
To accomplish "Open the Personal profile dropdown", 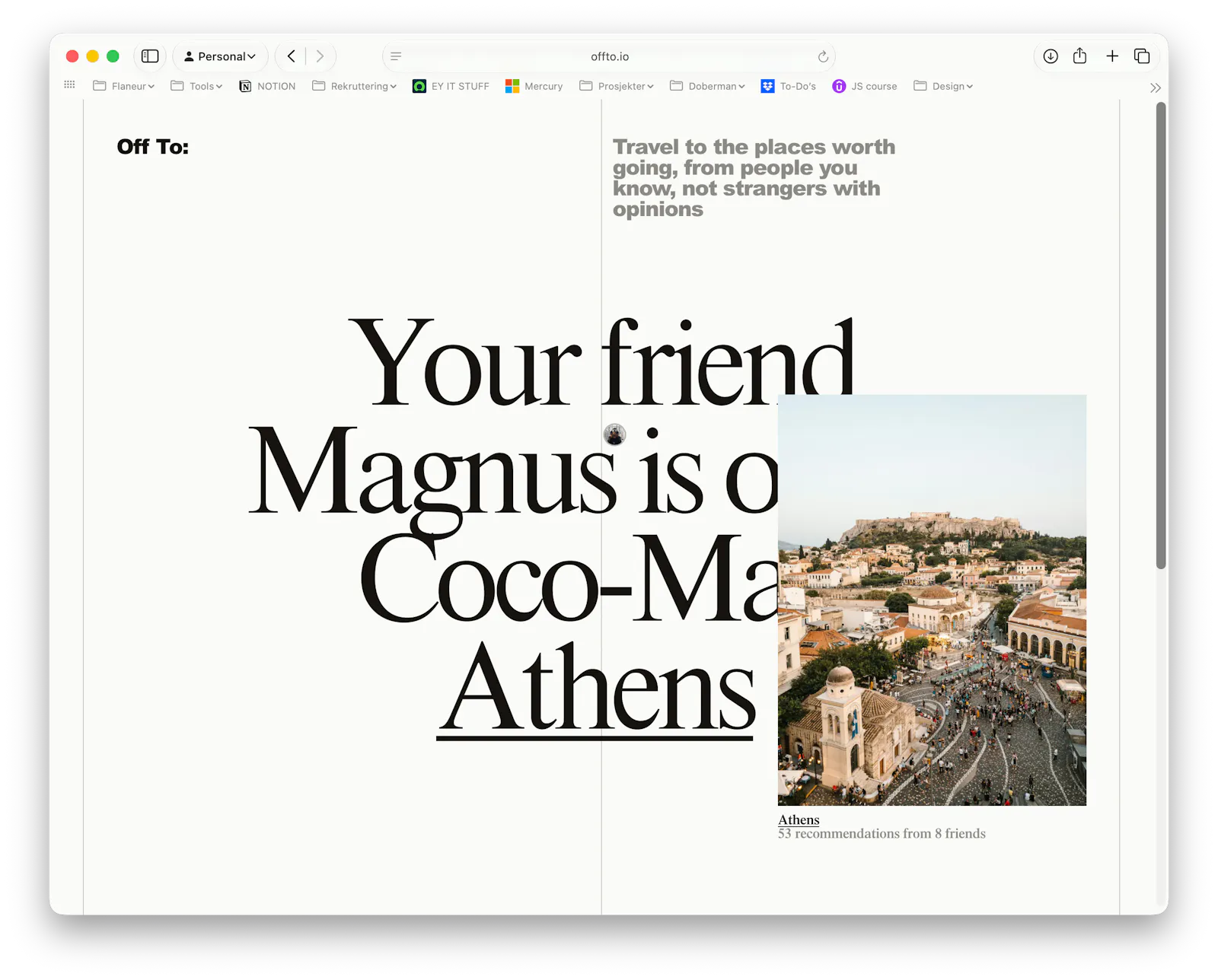I will pos(220,56).
